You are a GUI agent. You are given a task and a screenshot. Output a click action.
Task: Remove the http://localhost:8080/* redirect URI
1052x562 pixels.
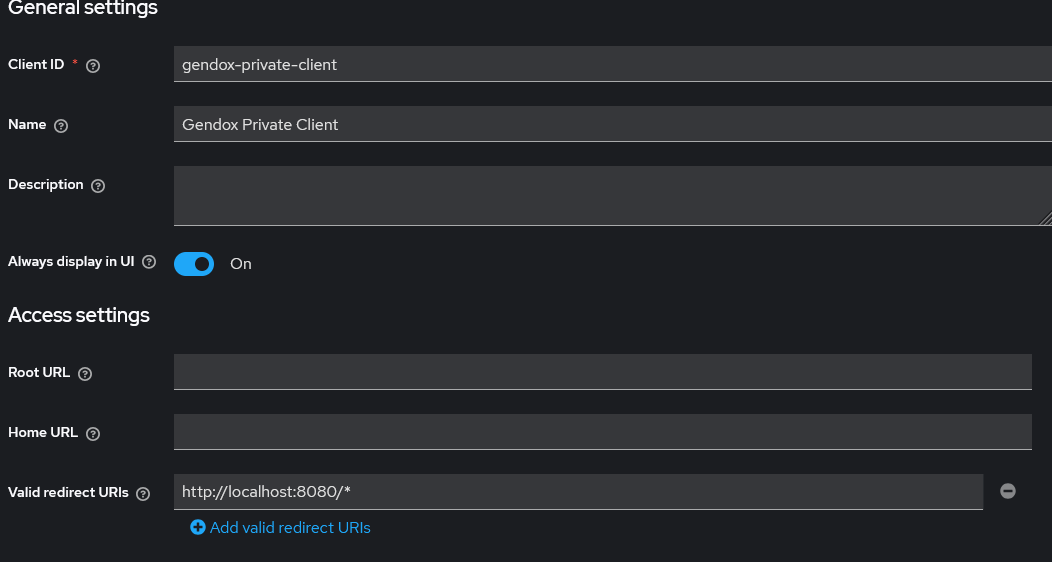click(1008, 491)
